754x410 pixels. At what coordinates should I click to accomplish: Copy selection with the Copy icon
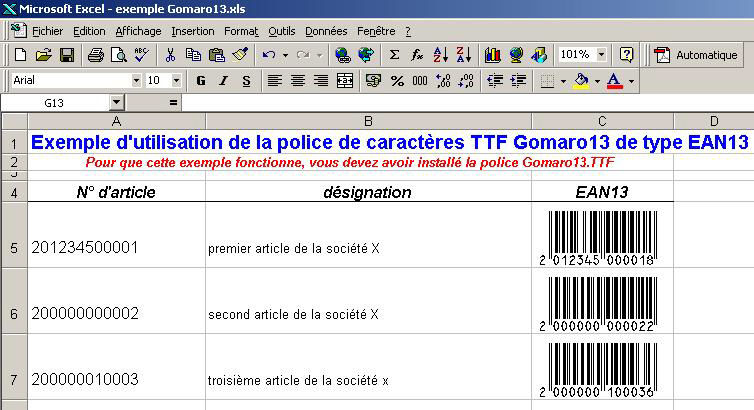193,55
